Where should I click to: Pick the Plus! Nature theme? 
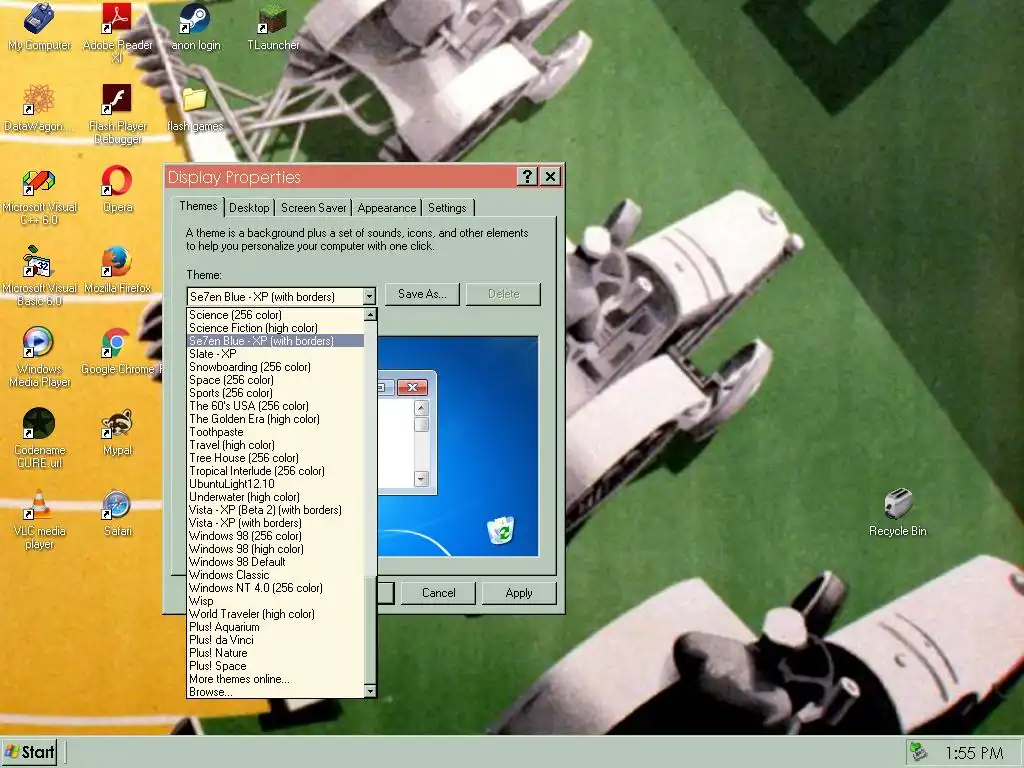[276, 653]
